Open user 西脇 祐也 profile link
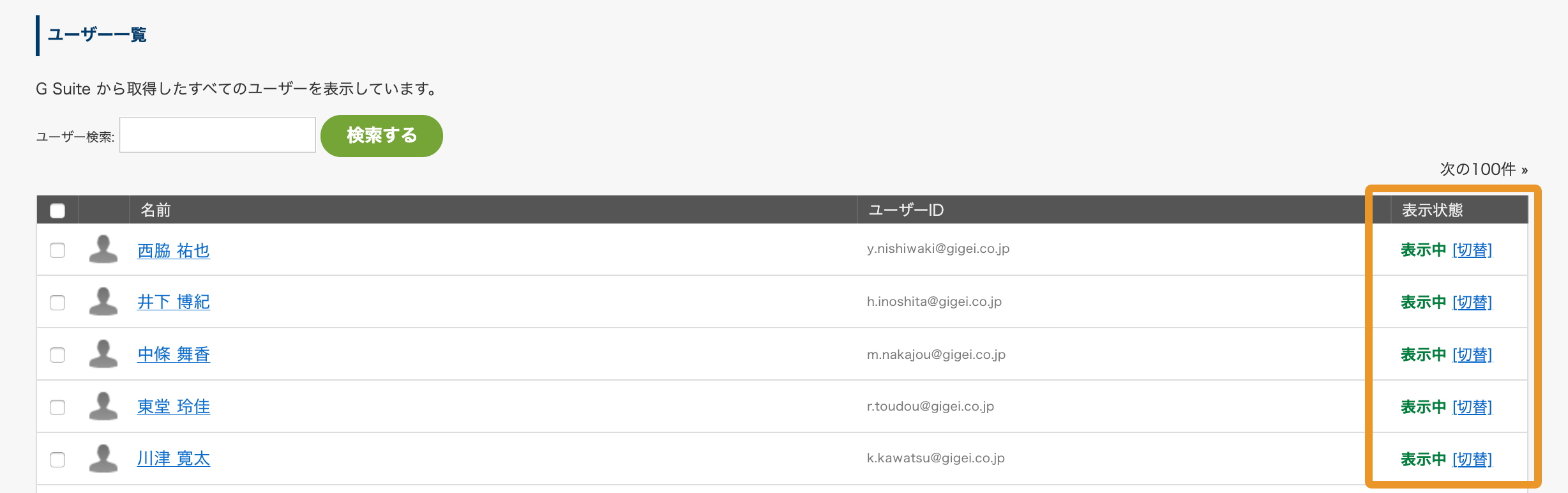This screenshot has height=493, width=1568. point(174,250)
